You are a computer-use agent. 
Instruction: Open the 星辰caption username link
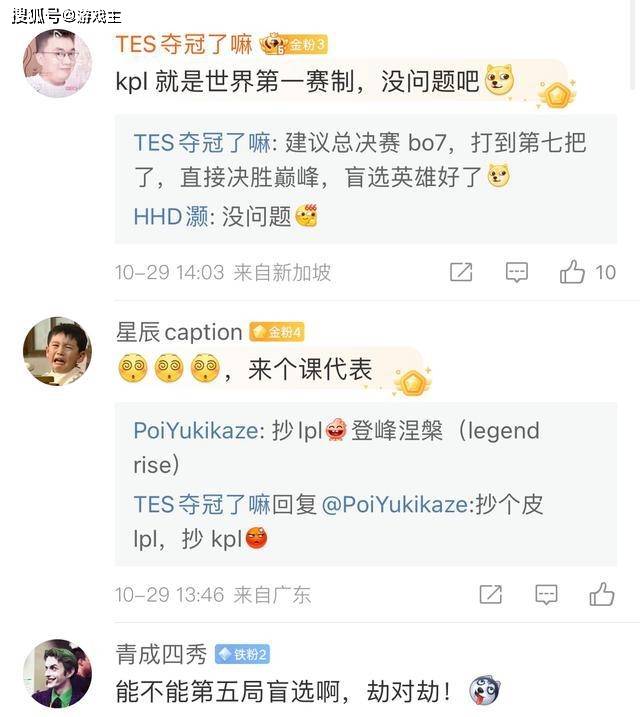[x=179, y=332]
